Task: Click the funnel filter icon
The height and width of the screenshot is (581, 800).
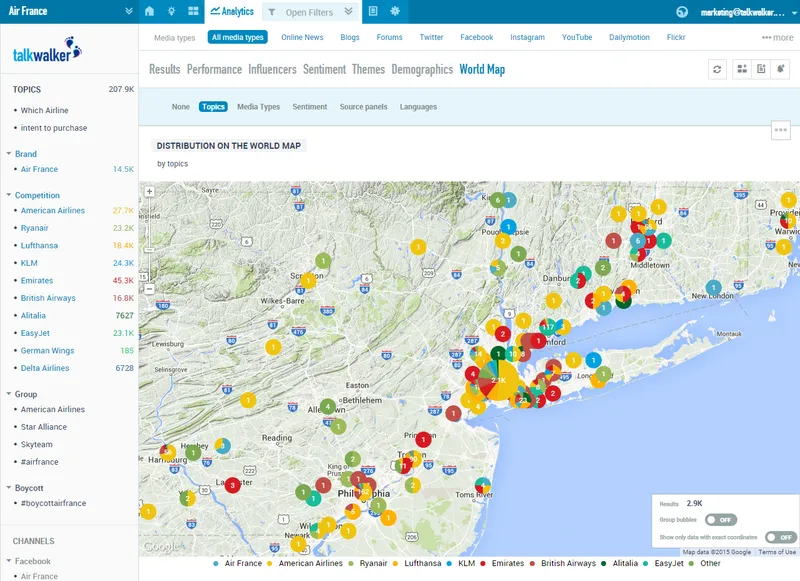Action: pos(272,12)
